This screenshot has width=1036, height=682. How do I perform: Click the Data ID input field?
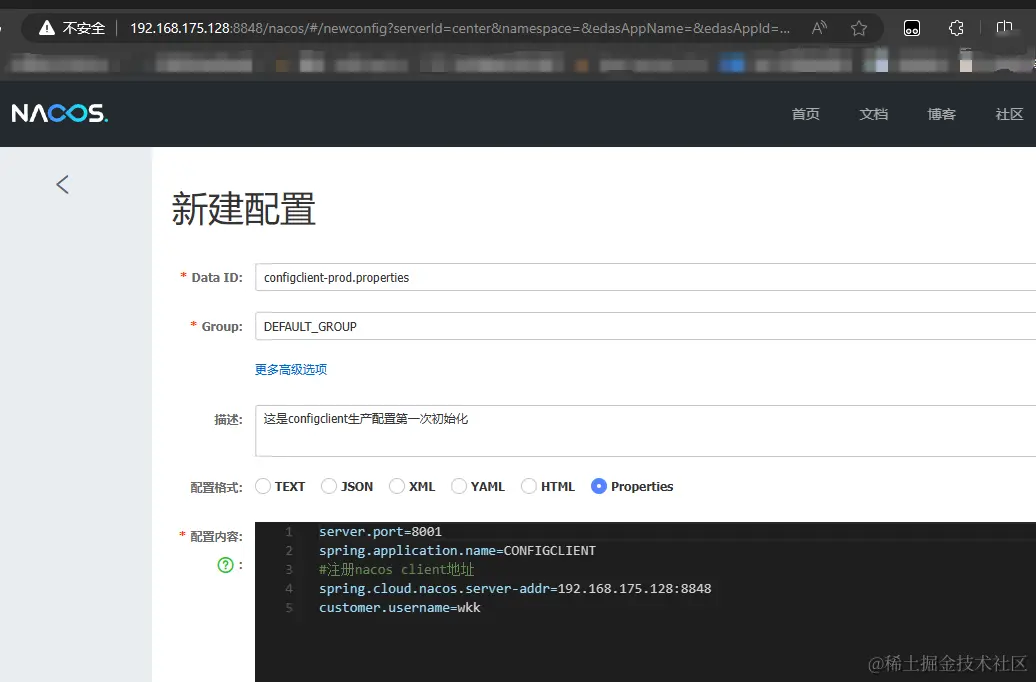[x=646, y=278]
